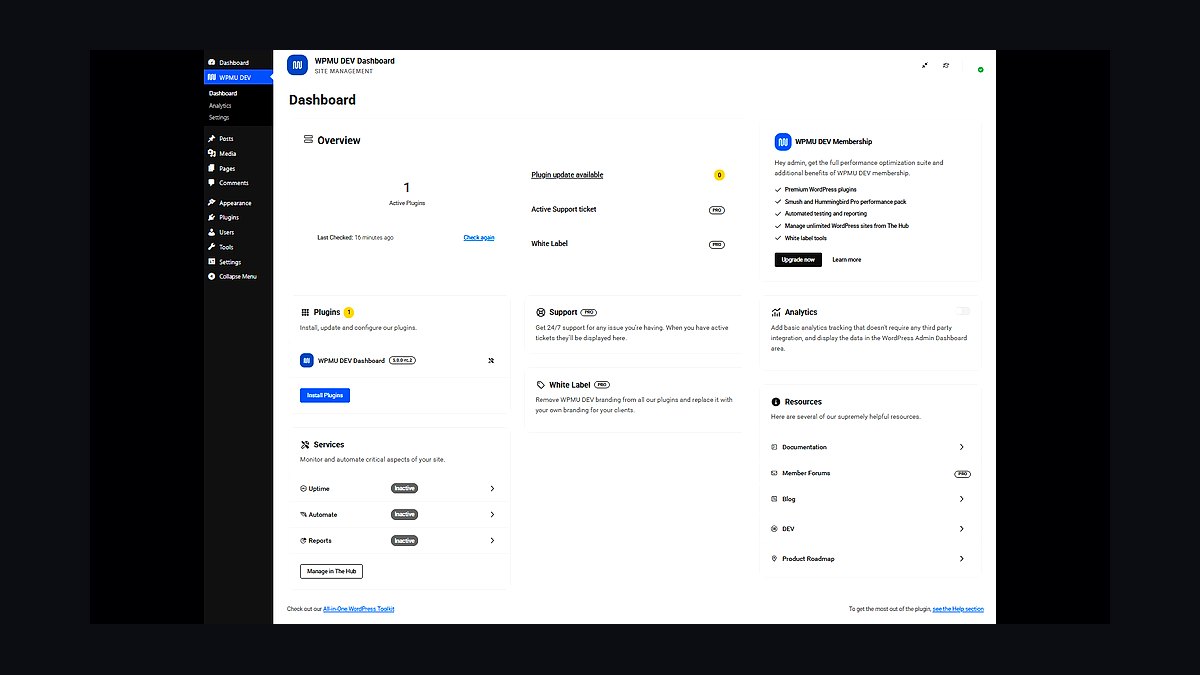Click the Overview section stacked-bars icon
Screen dimensions: 1200x675
pyautogui.click(x=308, y=140)
